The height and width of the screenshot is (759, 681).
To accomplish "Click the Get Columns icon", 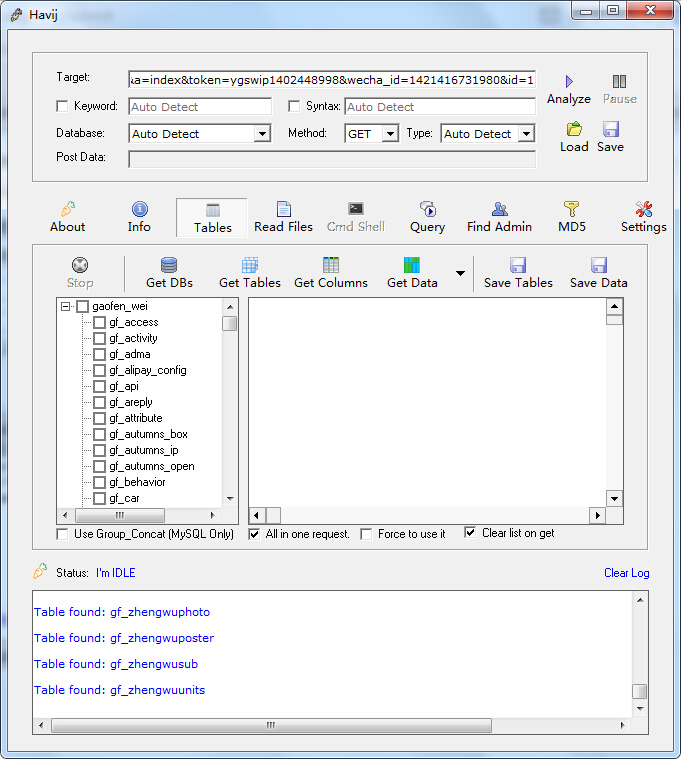I will click(331, 265).
